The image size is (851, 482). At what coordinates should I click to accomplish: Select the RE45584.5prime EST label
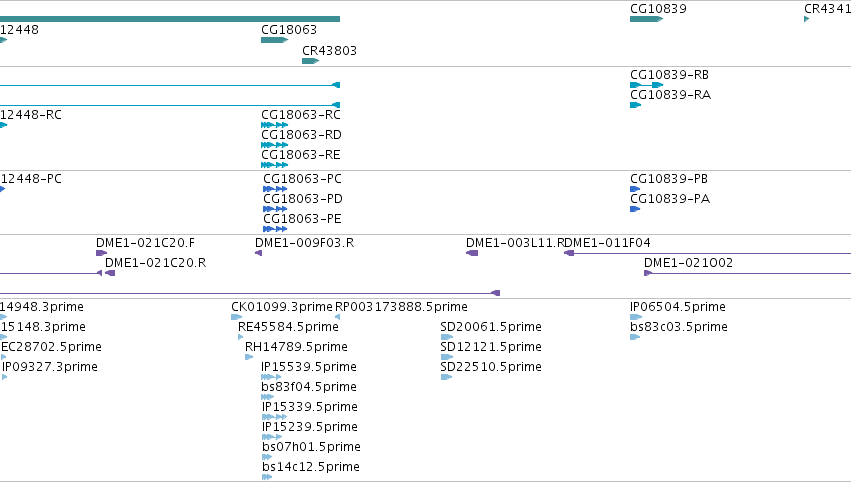(x=288, y=327)
